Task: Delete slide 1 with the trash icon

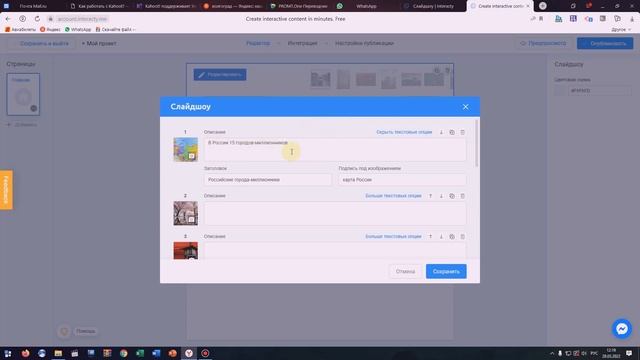Action: coord(462,132)
